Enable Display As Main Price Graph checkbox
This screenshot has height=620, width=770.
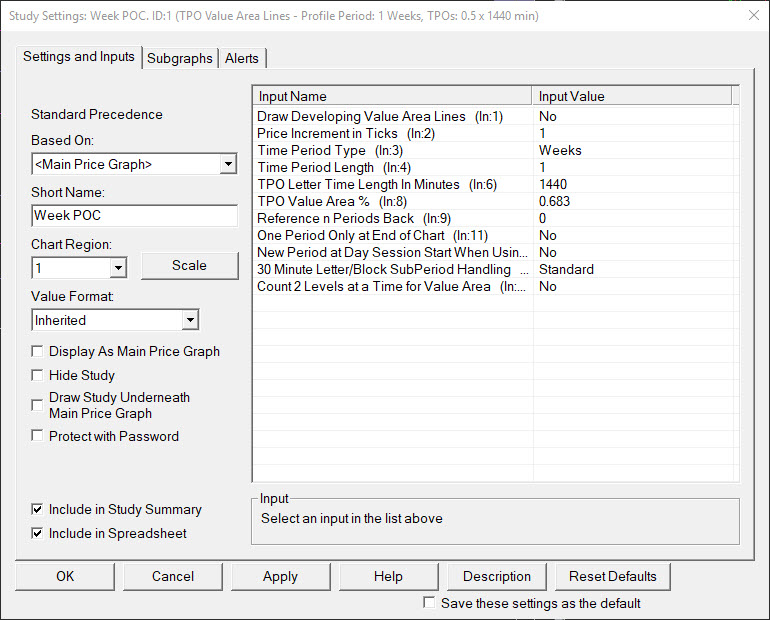(38, 352)
